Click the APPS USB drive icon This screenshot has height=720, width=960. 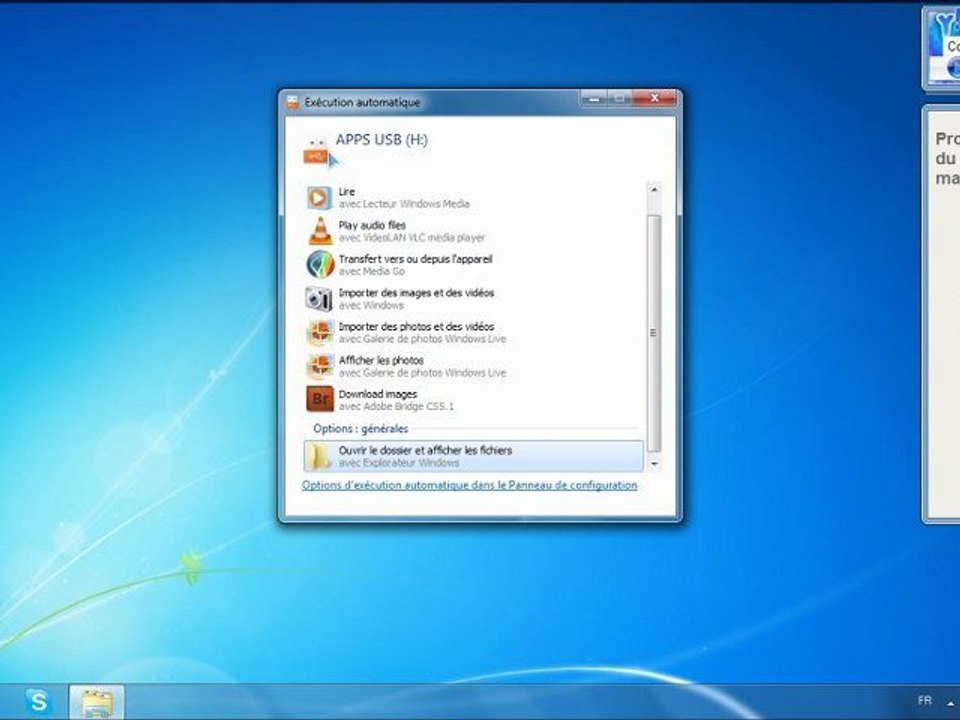coord(317,151)
